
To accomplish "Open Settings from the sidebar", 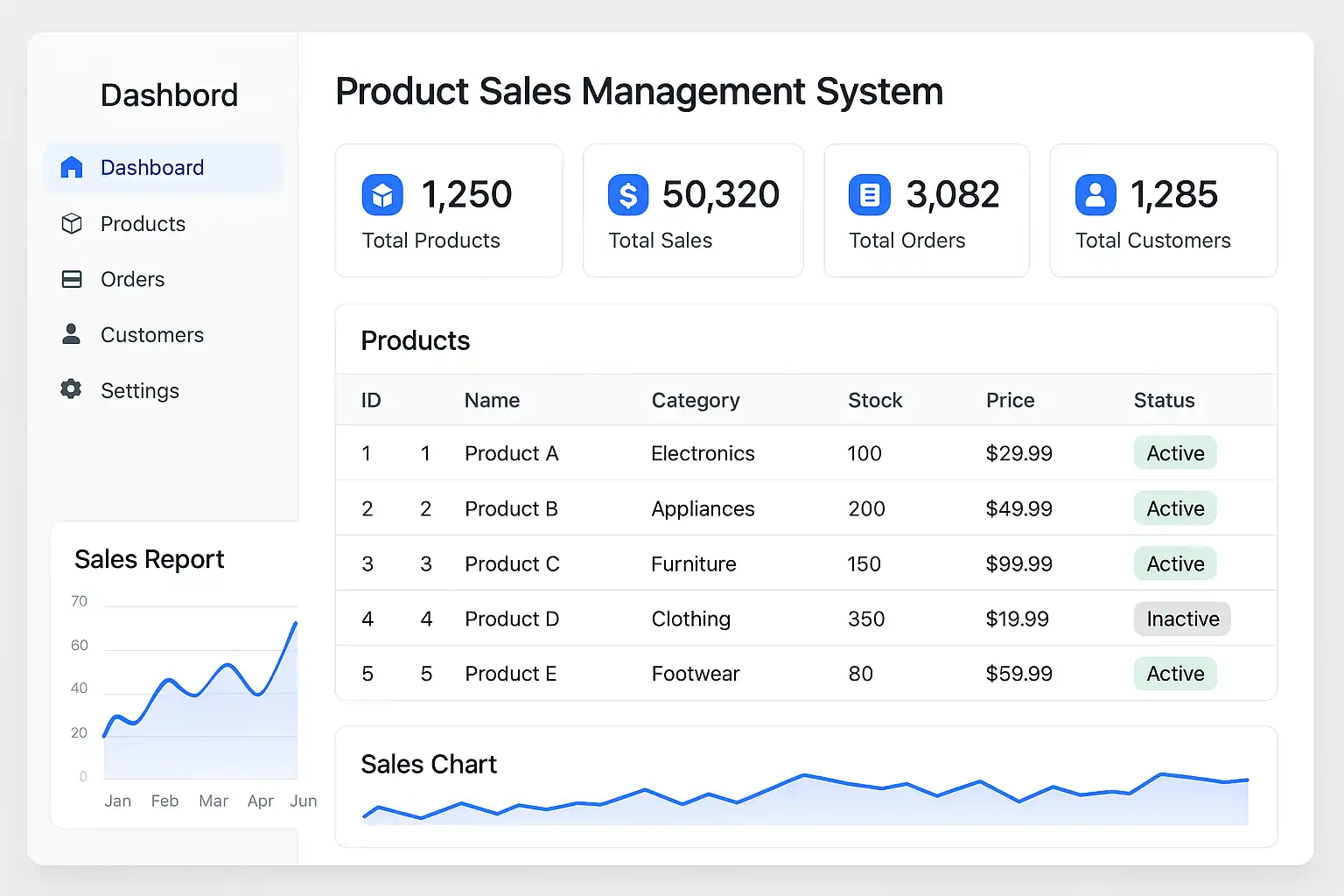I will point(139,391).
